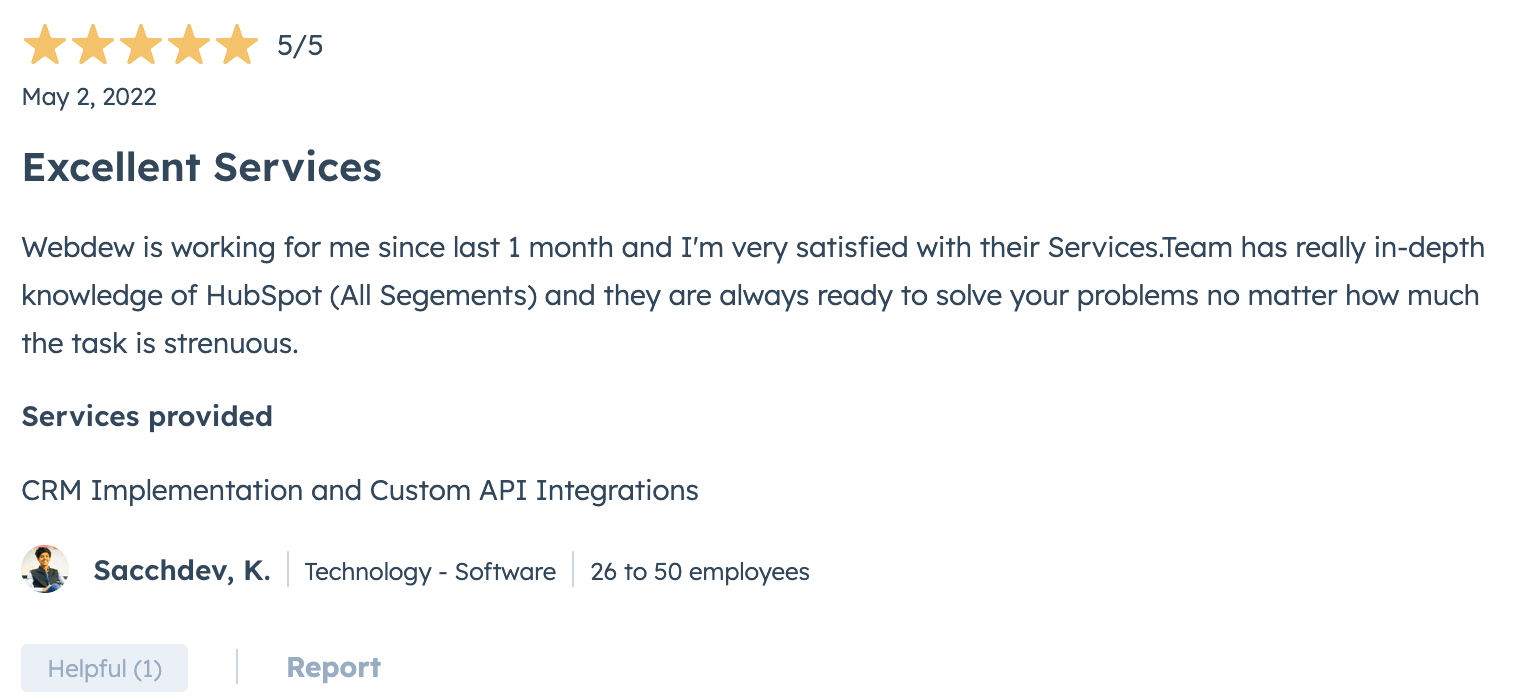Click CRM Implementation and Custom API Integrations text

point(360,491)
